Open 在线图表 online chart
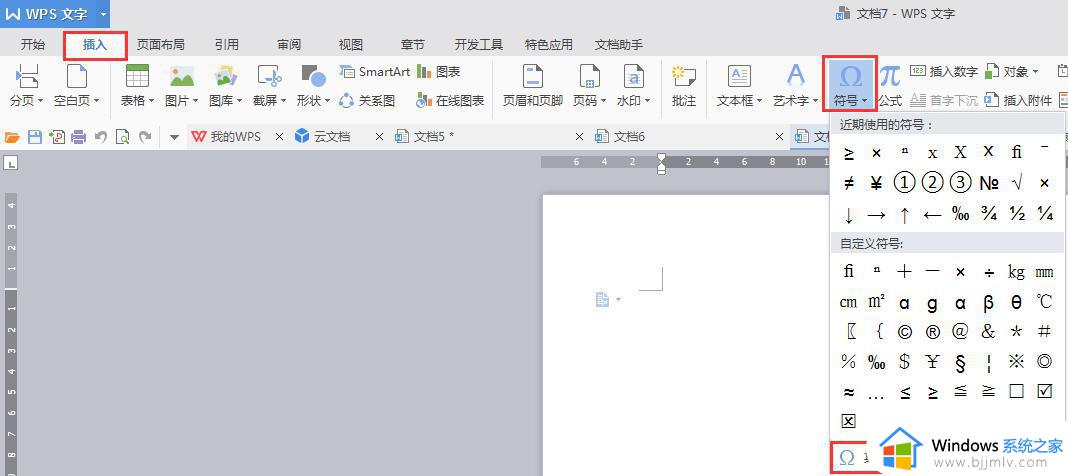The height and width of the screenshot is (476, 1068). 451,101
